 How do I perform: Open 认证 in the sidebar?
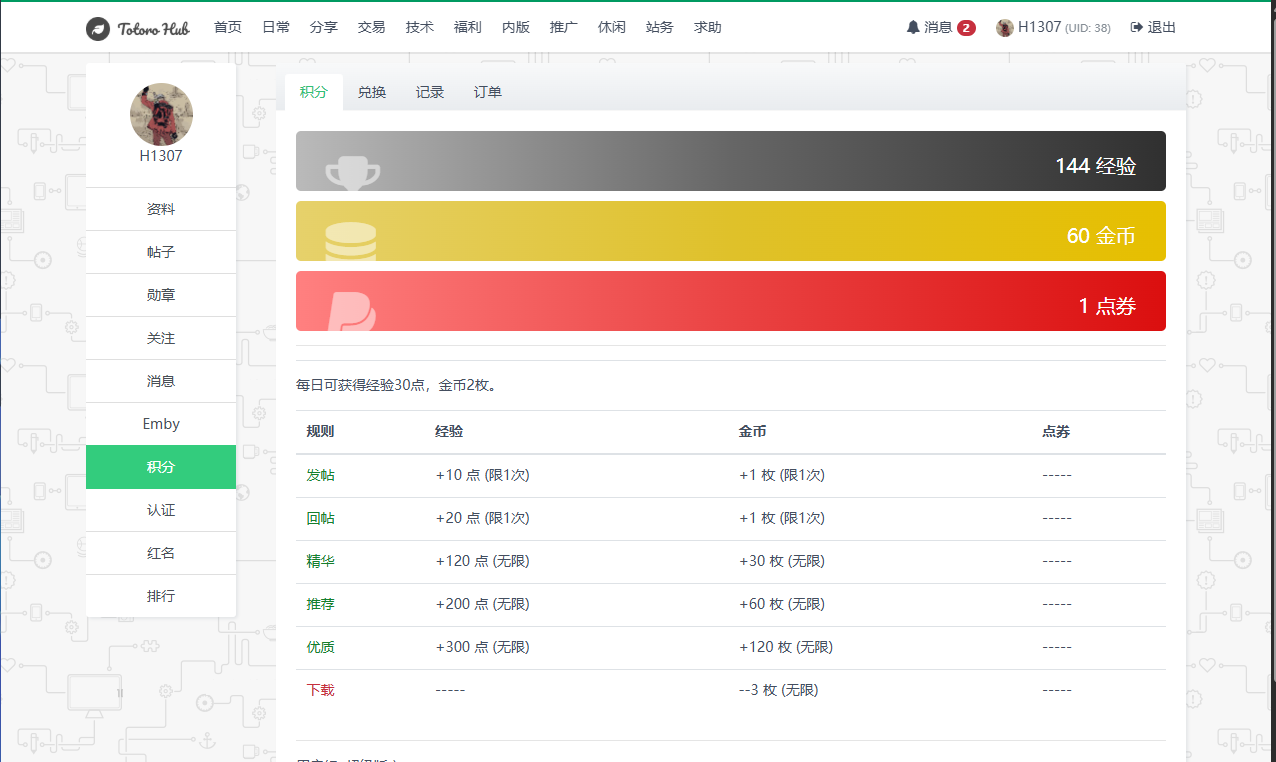tap(161, 510)
